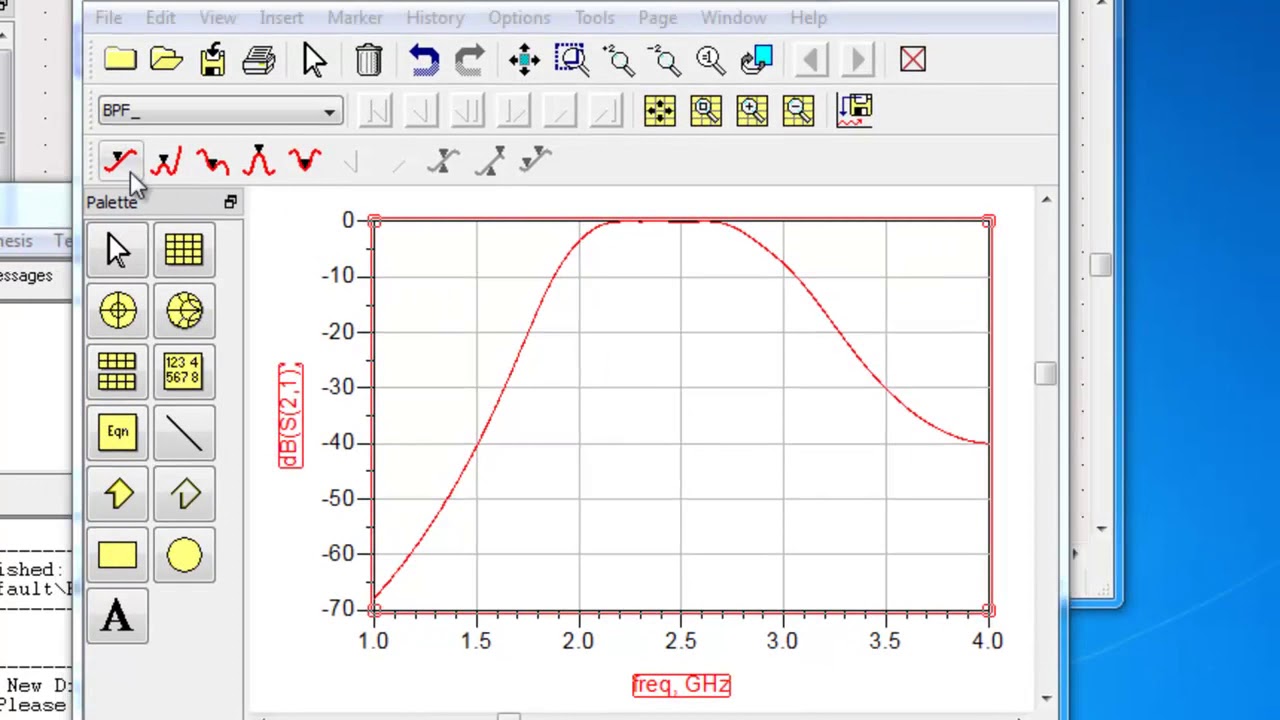Click the New data display folder icon

[x=120, y=60]
